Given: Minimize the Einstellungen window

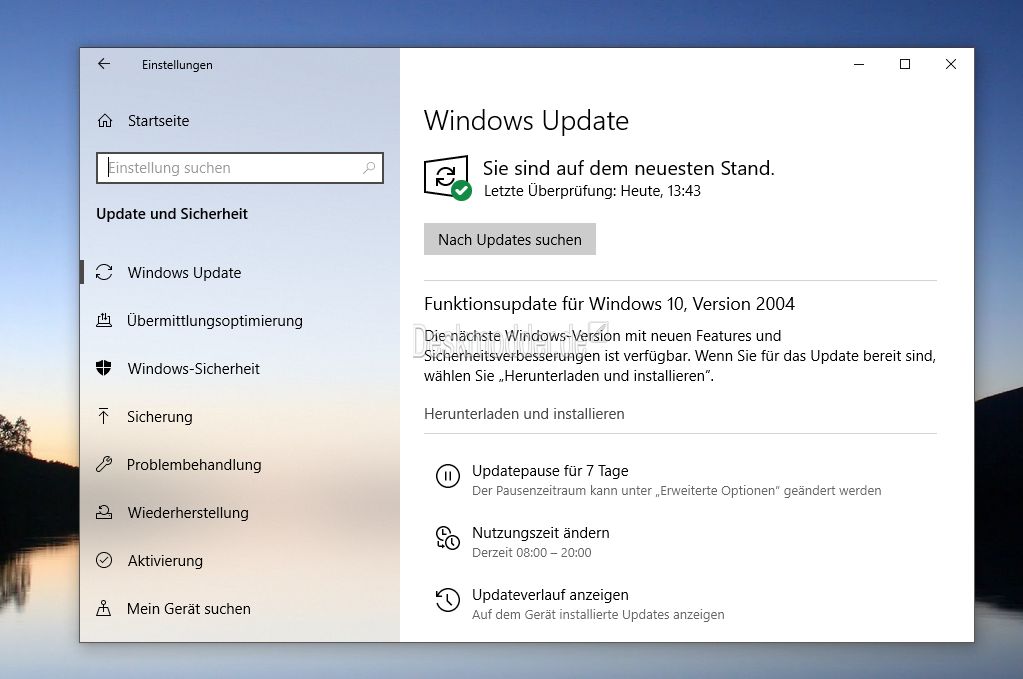Looking at the screenshot, I should tap(859, 64).
